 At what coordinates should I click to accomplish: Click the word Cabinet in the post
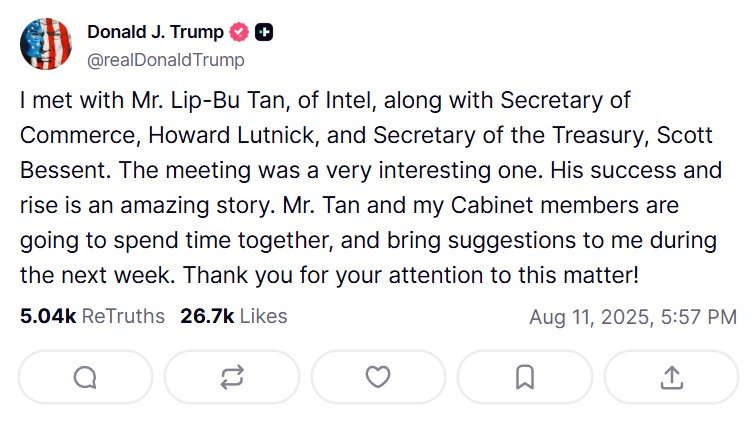coord(492,205)
